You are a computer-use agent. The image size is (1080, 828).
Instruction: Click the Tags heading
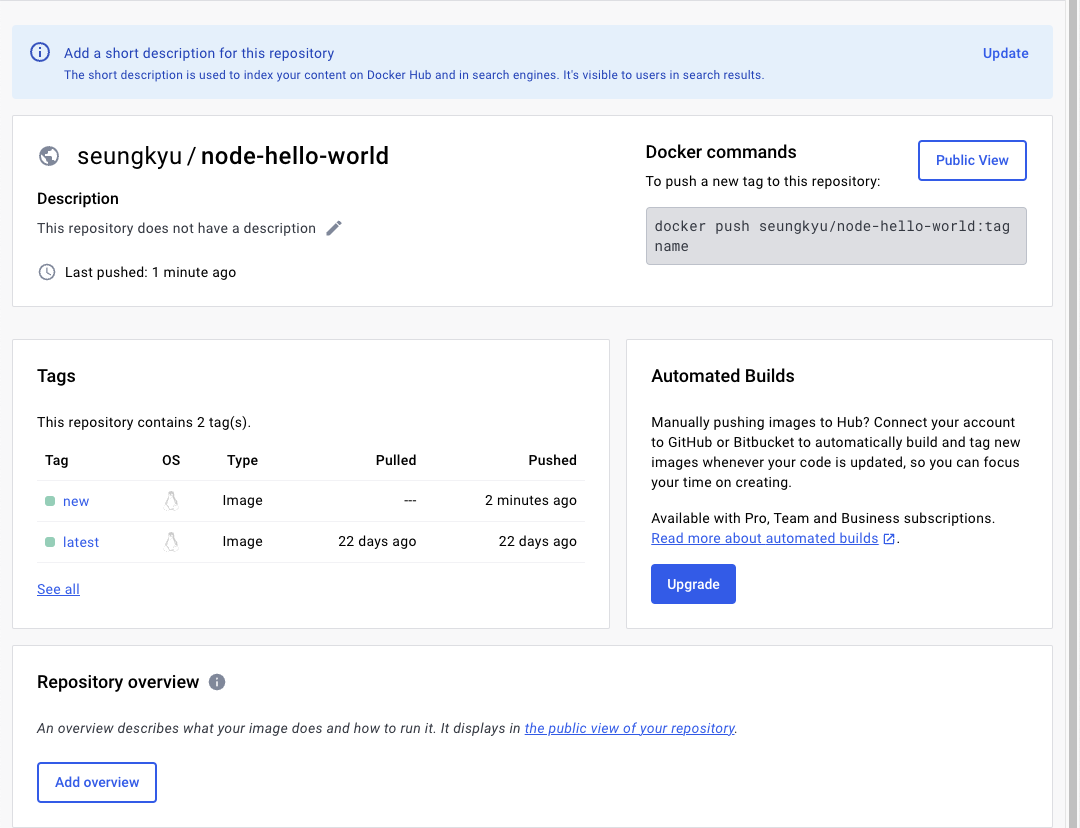[x=56, y=376]
